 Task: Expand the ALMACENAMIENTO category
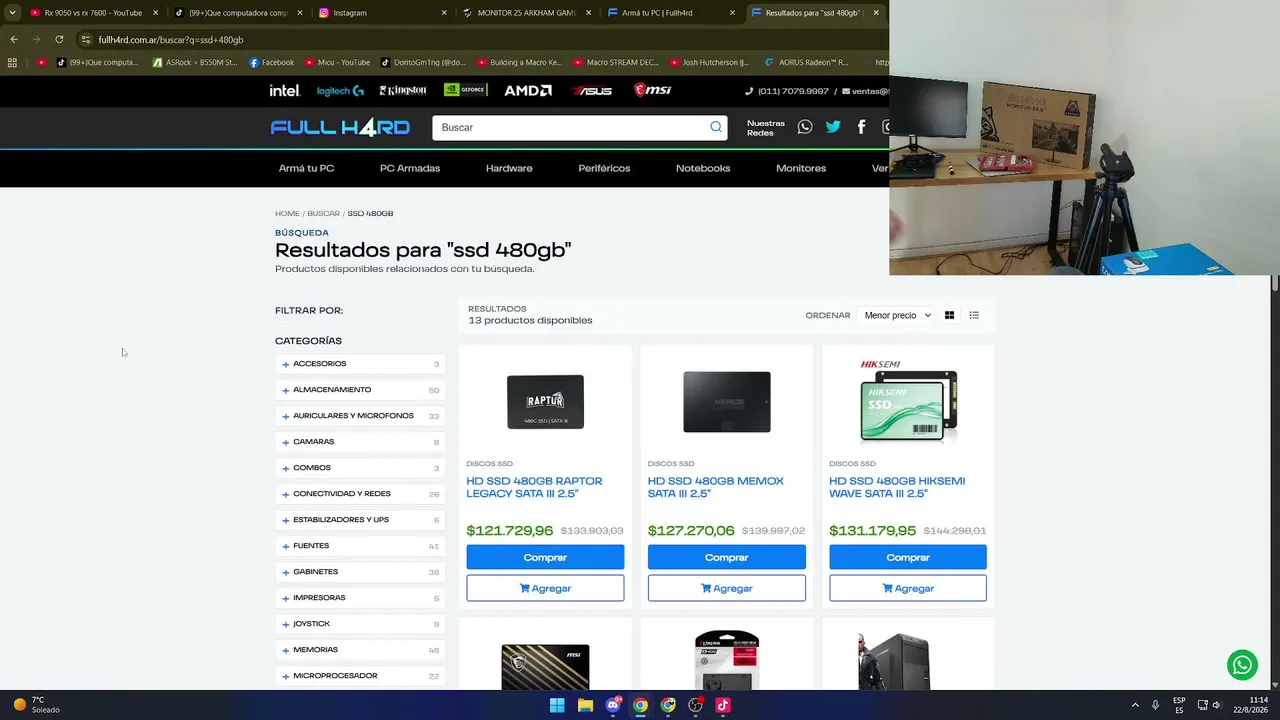(x=360, y=390)
